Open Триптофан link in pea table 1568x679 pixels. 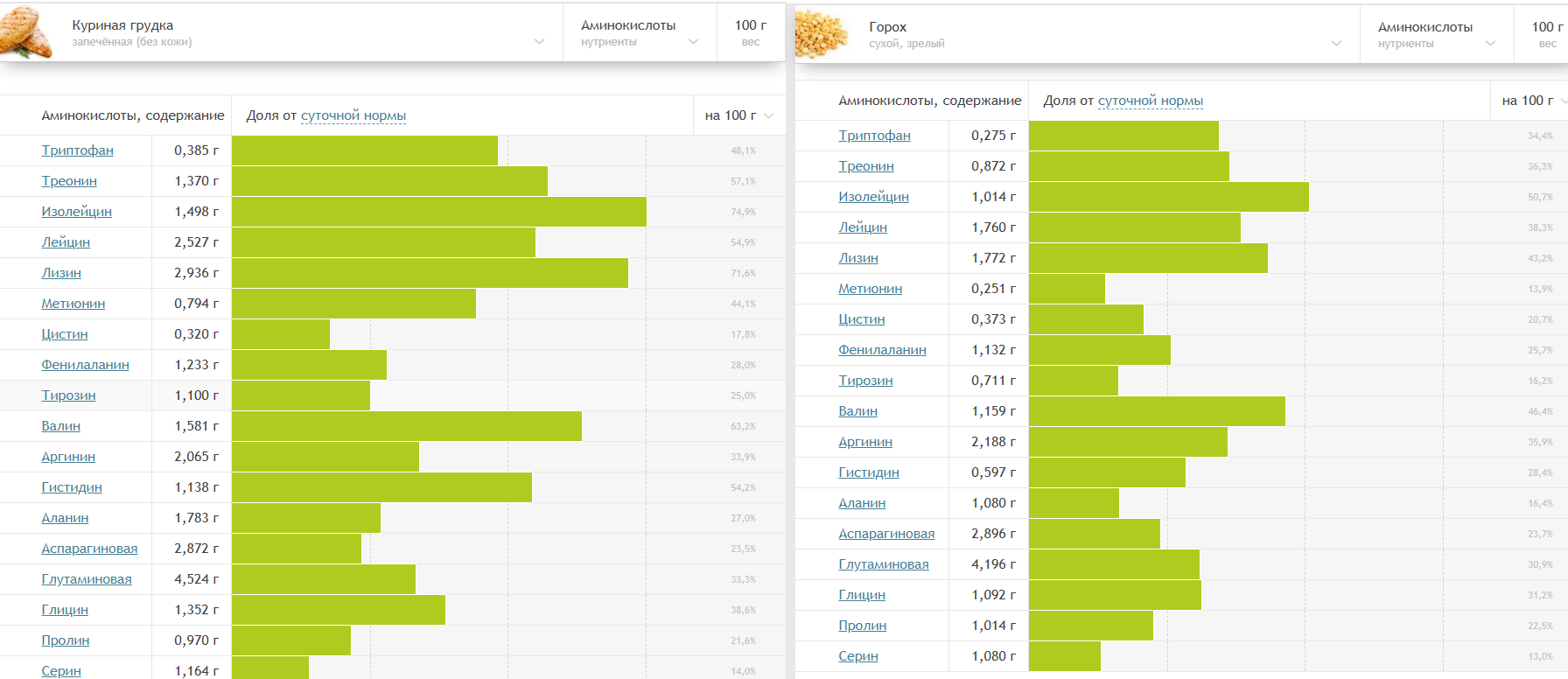click(x=875, y=136)
